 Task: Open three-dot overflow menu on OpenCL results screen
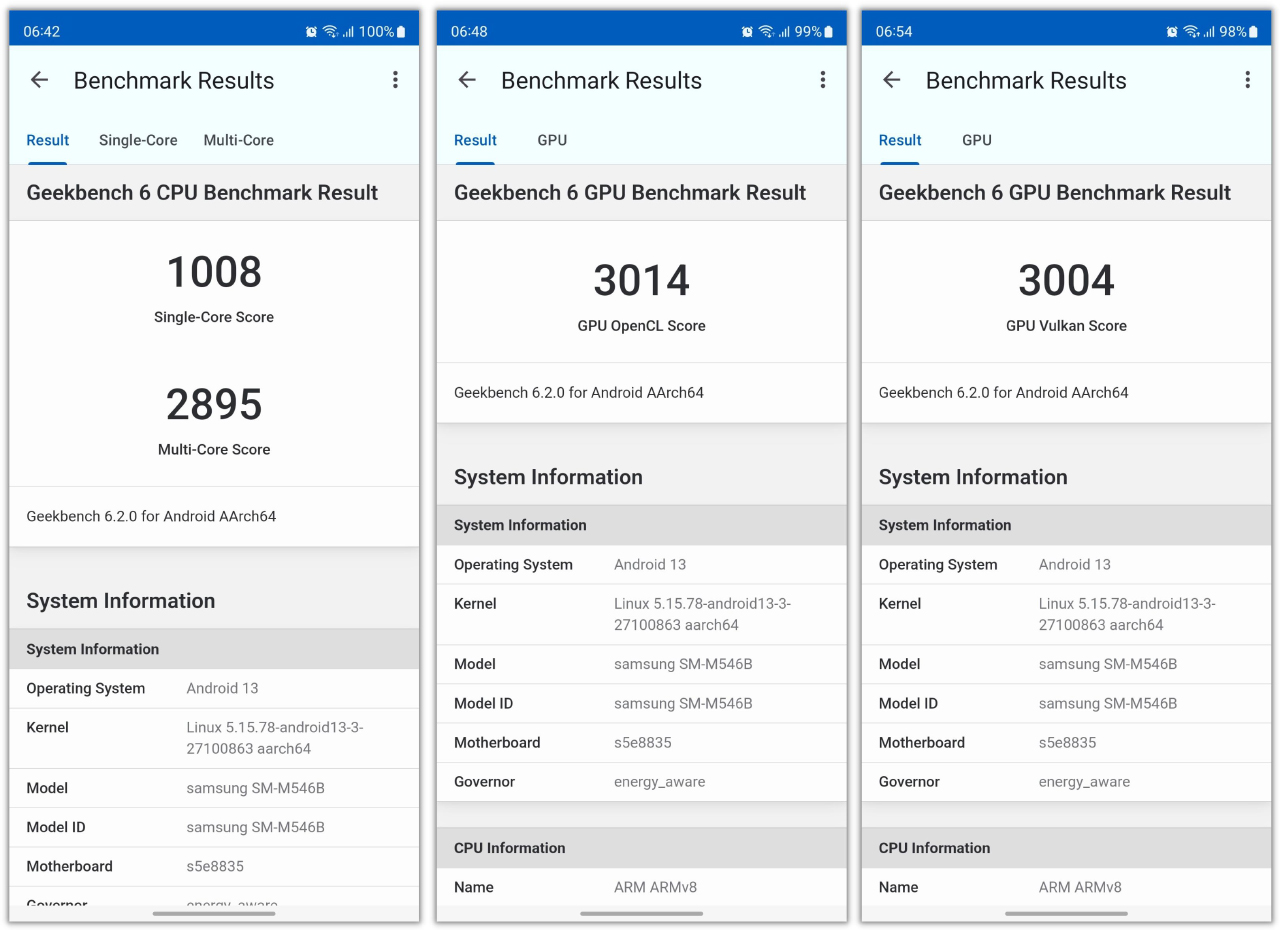pyautogui.click(x=823, y=81)
